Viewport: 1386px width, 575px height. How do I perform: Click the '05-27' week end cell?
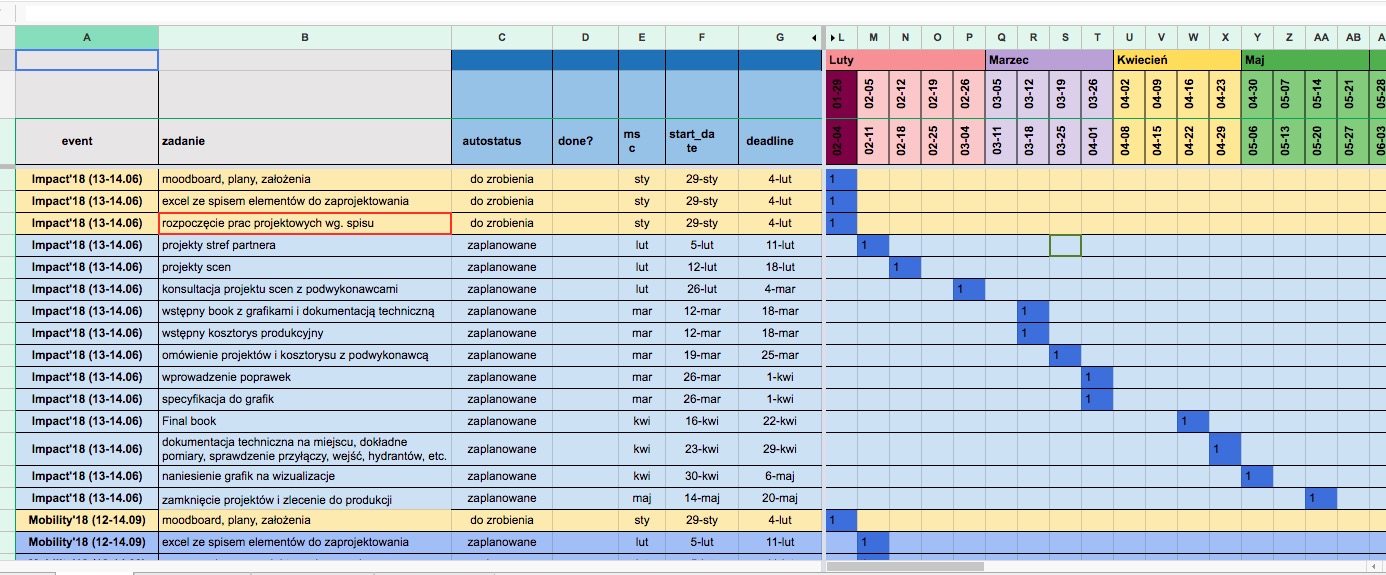coord(1353,142)
